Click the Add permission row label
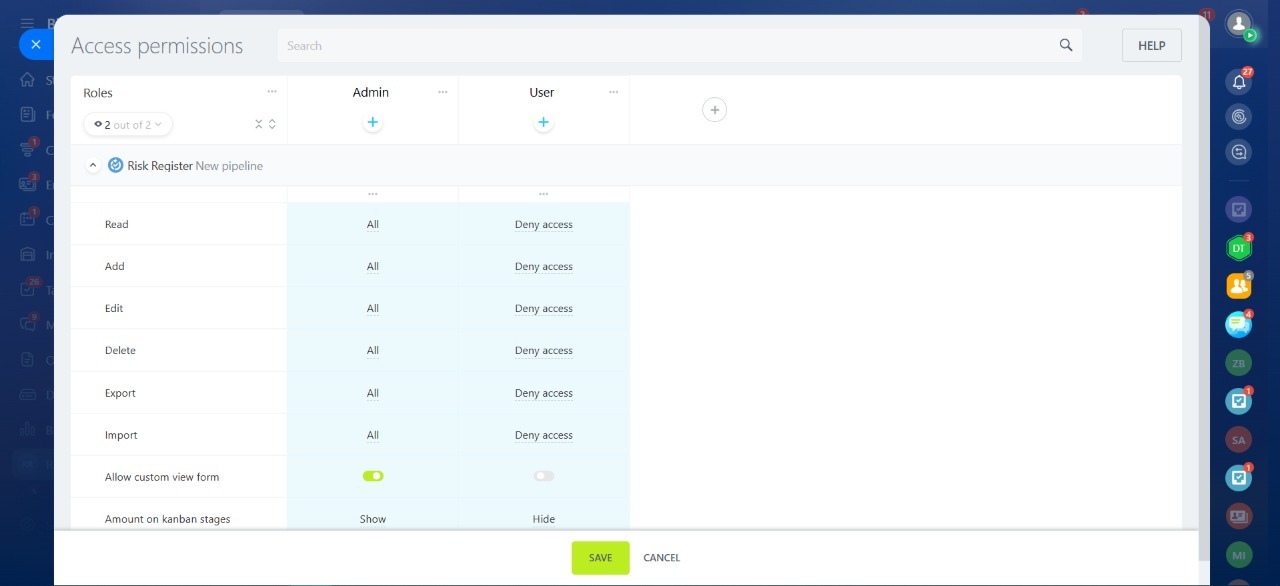This screenshot has height=586, width=1280. 115,266
